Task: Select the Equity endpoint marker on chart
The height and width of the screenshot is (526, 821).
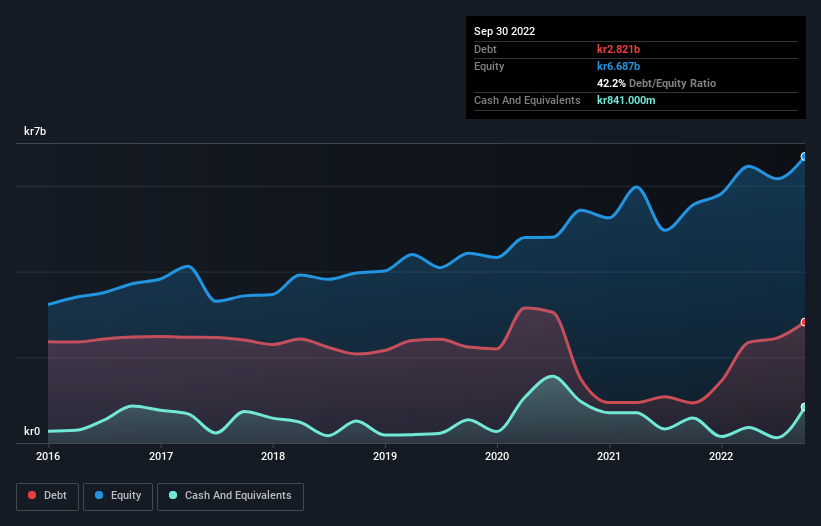Action: click(804, 156)
